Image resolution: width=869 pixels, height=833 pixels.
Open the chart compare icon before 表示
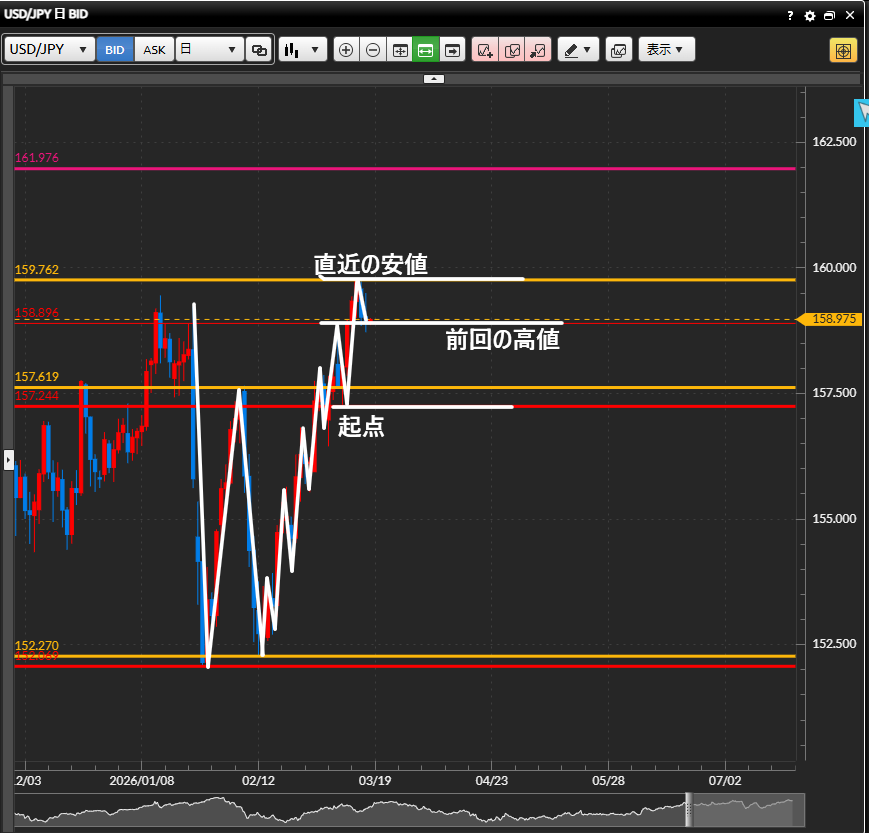click(x=618, y=50)
